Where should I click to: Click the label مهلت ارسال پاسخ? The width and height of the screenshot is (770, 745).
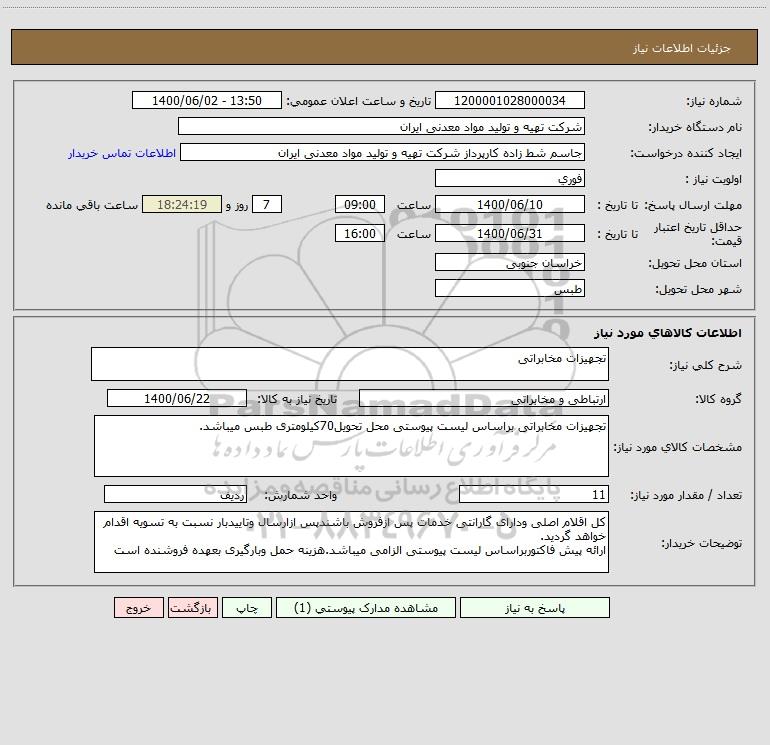pyautogui.click(x=693, y=205)
